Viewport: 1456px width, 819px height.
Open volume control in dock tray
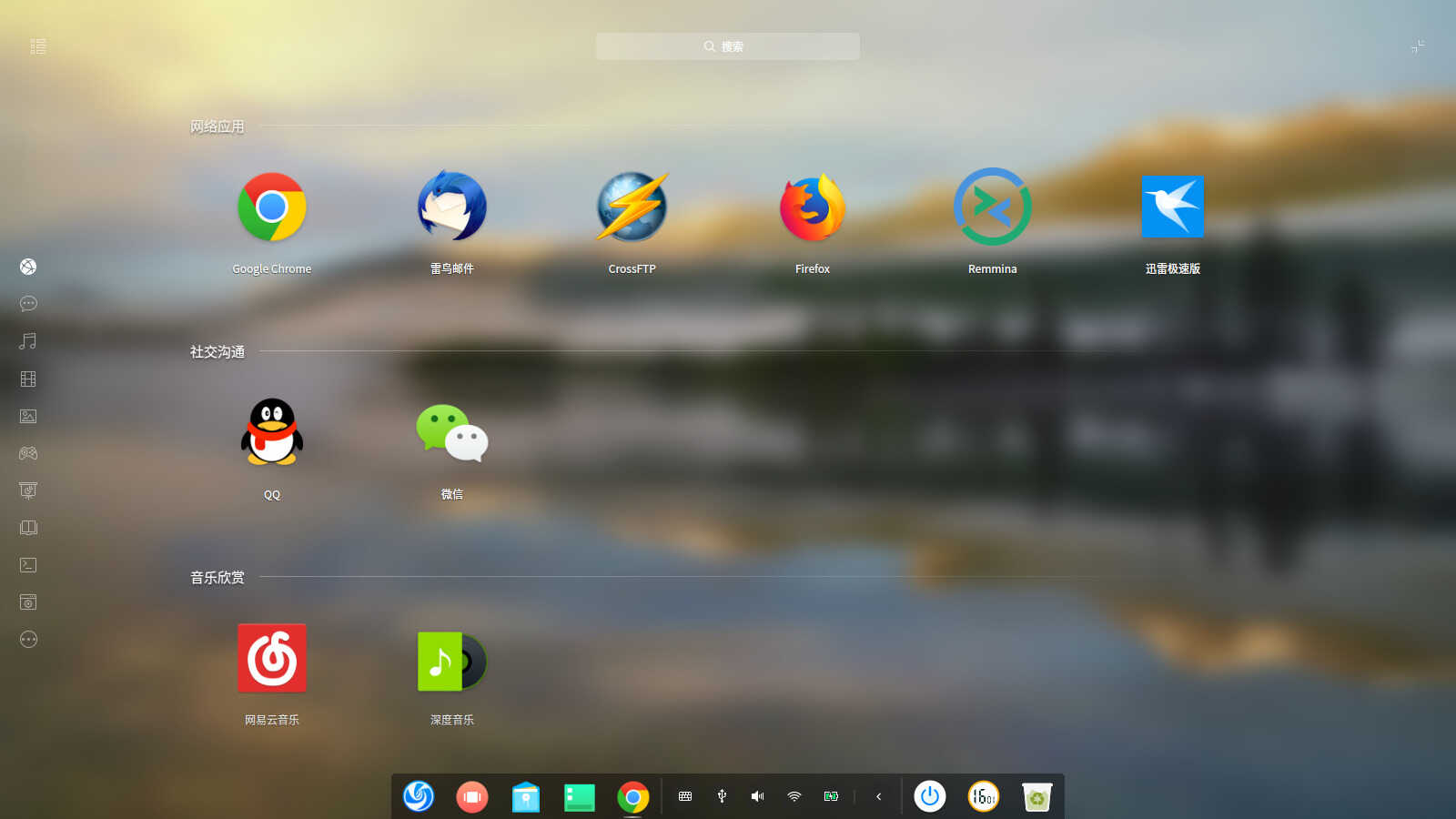pyautogui.click(x=758, y=796)
